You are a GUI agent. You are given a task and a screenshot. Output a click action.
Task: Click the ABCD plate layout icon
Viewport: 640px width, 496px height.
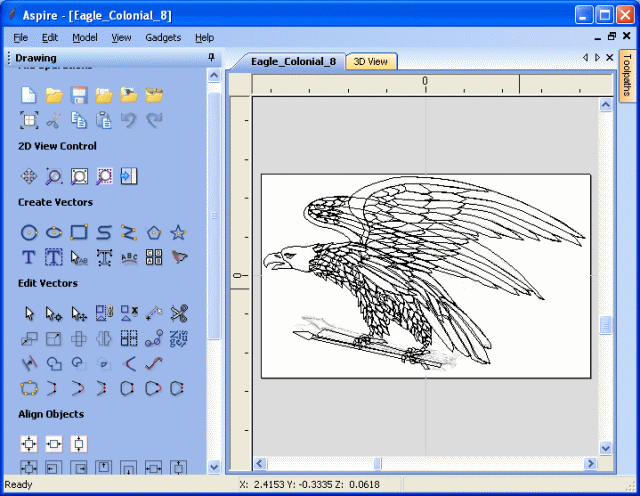pyautogui.click(x=154, y=258)
